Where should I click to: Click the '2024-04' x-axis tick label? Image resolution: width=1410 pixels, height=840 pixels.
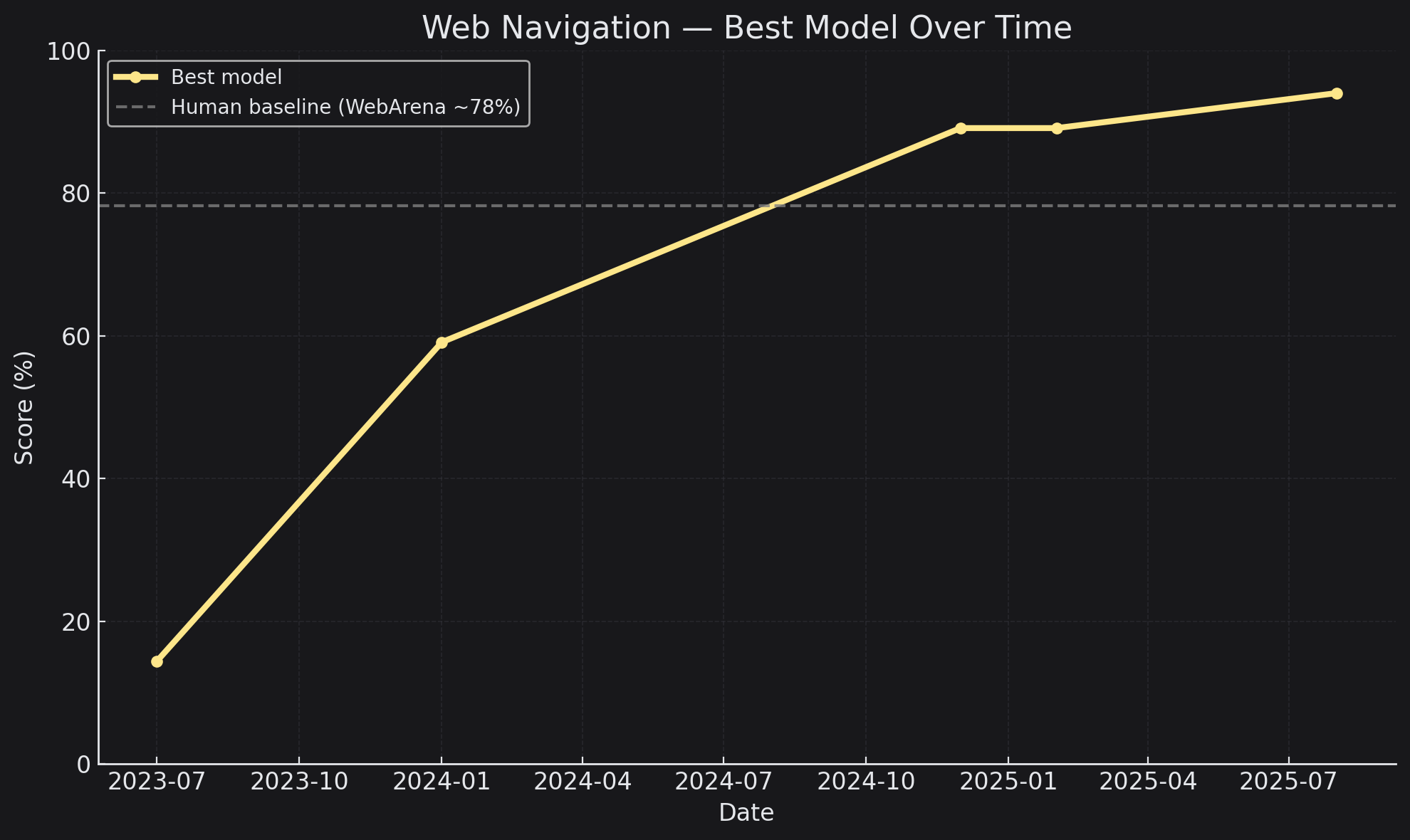(583, 782)
